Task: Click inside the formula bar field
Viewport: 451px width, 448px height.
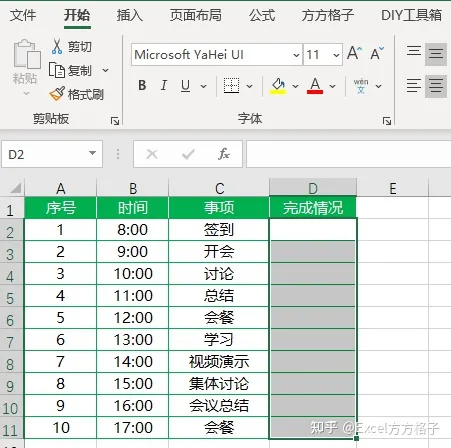Action: point(348,154)
